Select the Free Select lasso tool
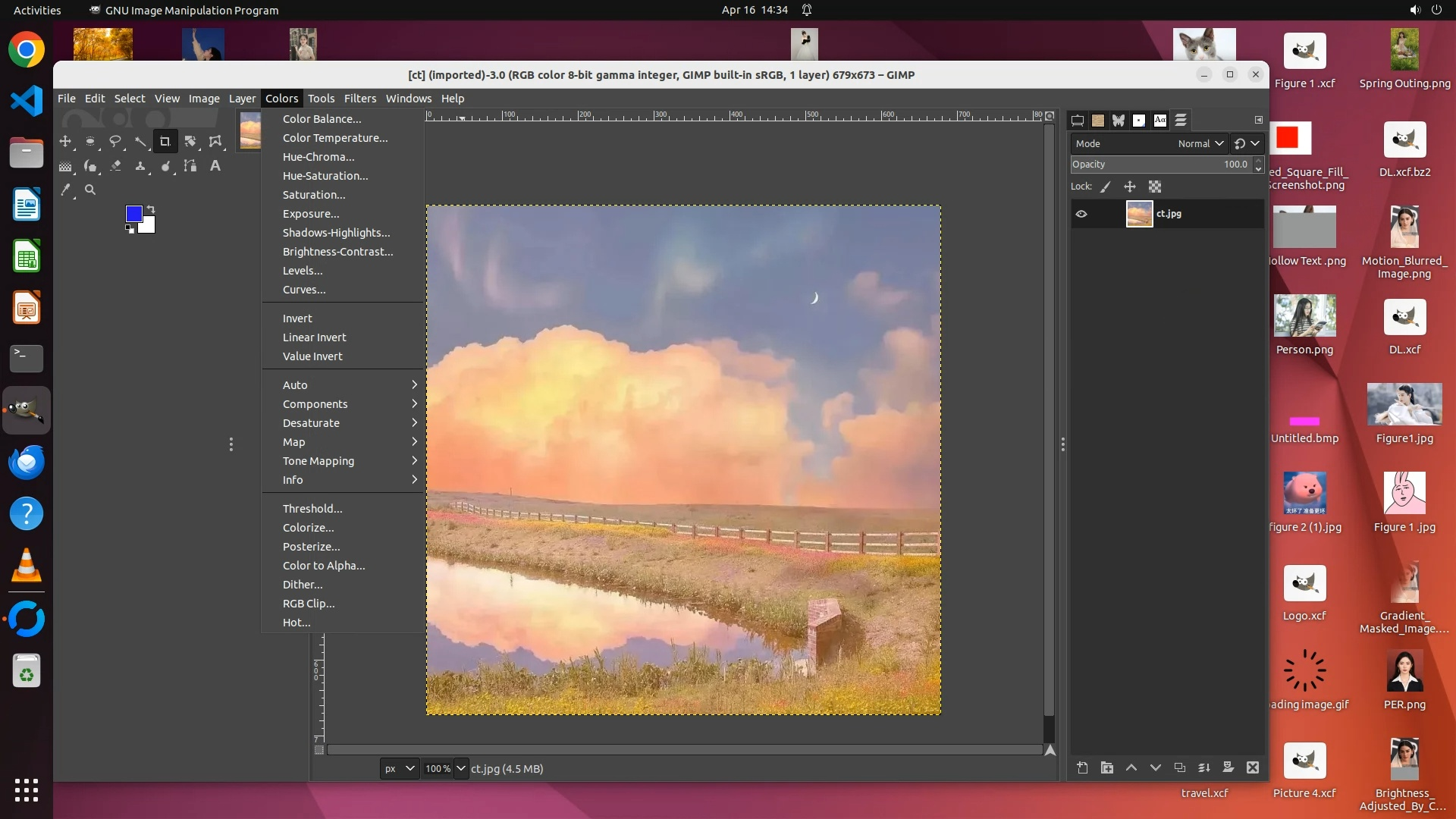 click(x=115, y=142)
